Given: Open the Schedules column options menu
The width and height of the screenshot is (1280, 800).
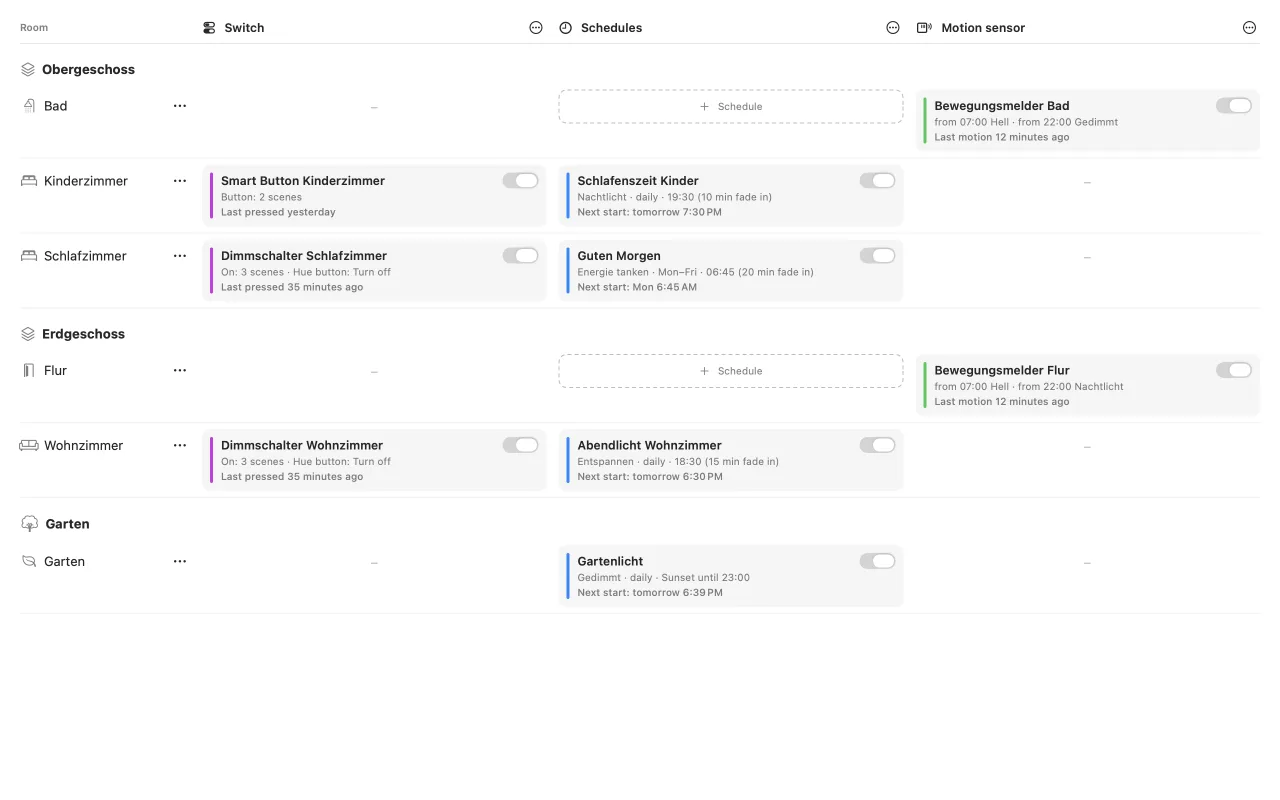Looking at the screenshot, I should click(x=893, y=28).
